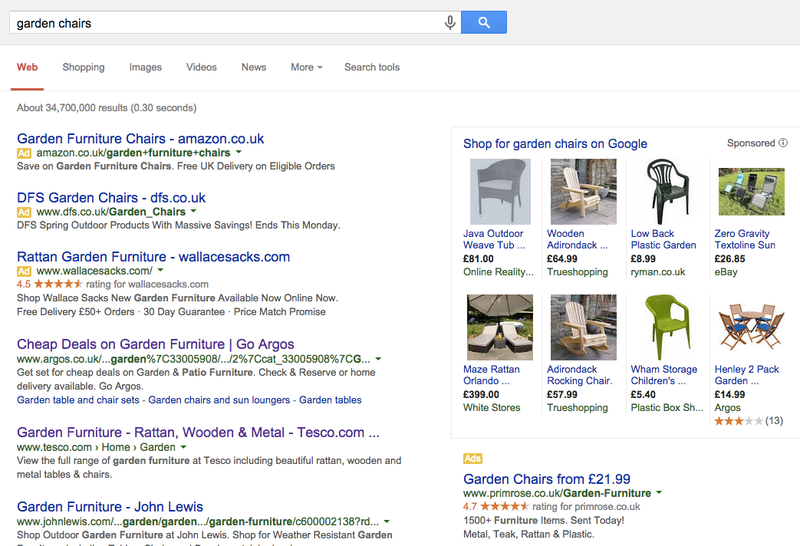This screenshot has width=800, height=546.
Task: Expand the More dropdown menu
Action: pos(306,67)
